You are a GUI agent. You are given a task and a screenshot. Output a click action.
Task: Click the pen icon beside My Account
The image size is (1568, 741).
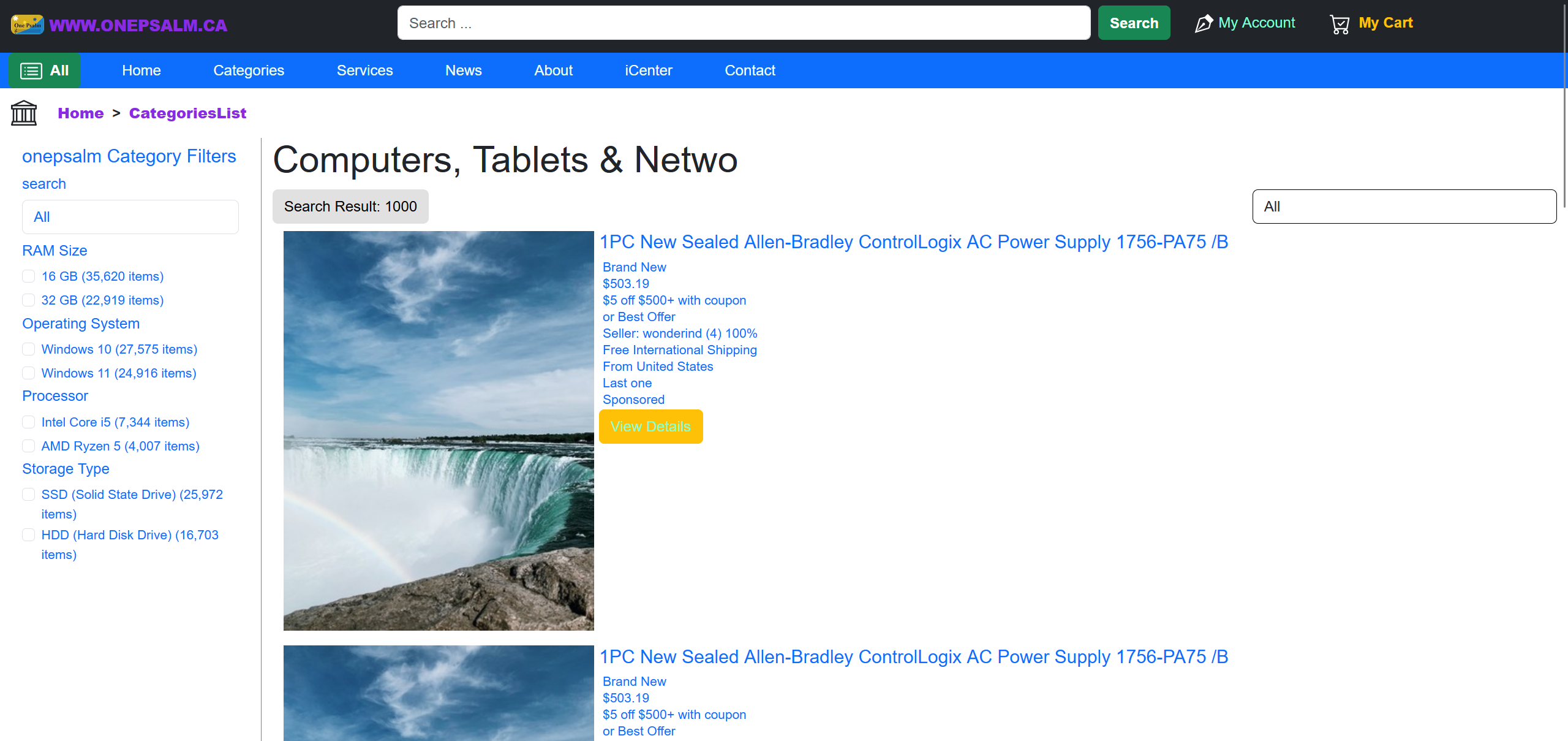tap(1203, 24)
